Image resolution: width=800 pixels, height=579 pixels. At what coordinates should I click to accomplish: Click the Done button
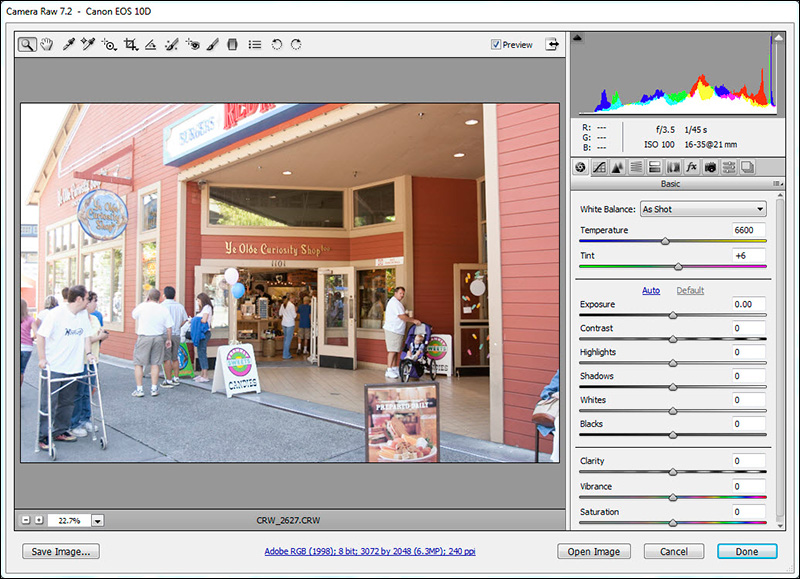(x=747, y=551)
